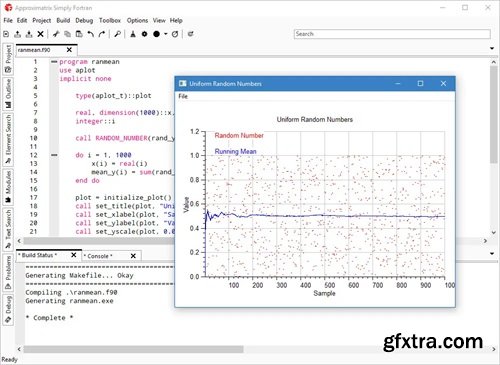This screenshot has width=500, height=365.
Task: Open the Debug menu
Action: coord(84,20)
